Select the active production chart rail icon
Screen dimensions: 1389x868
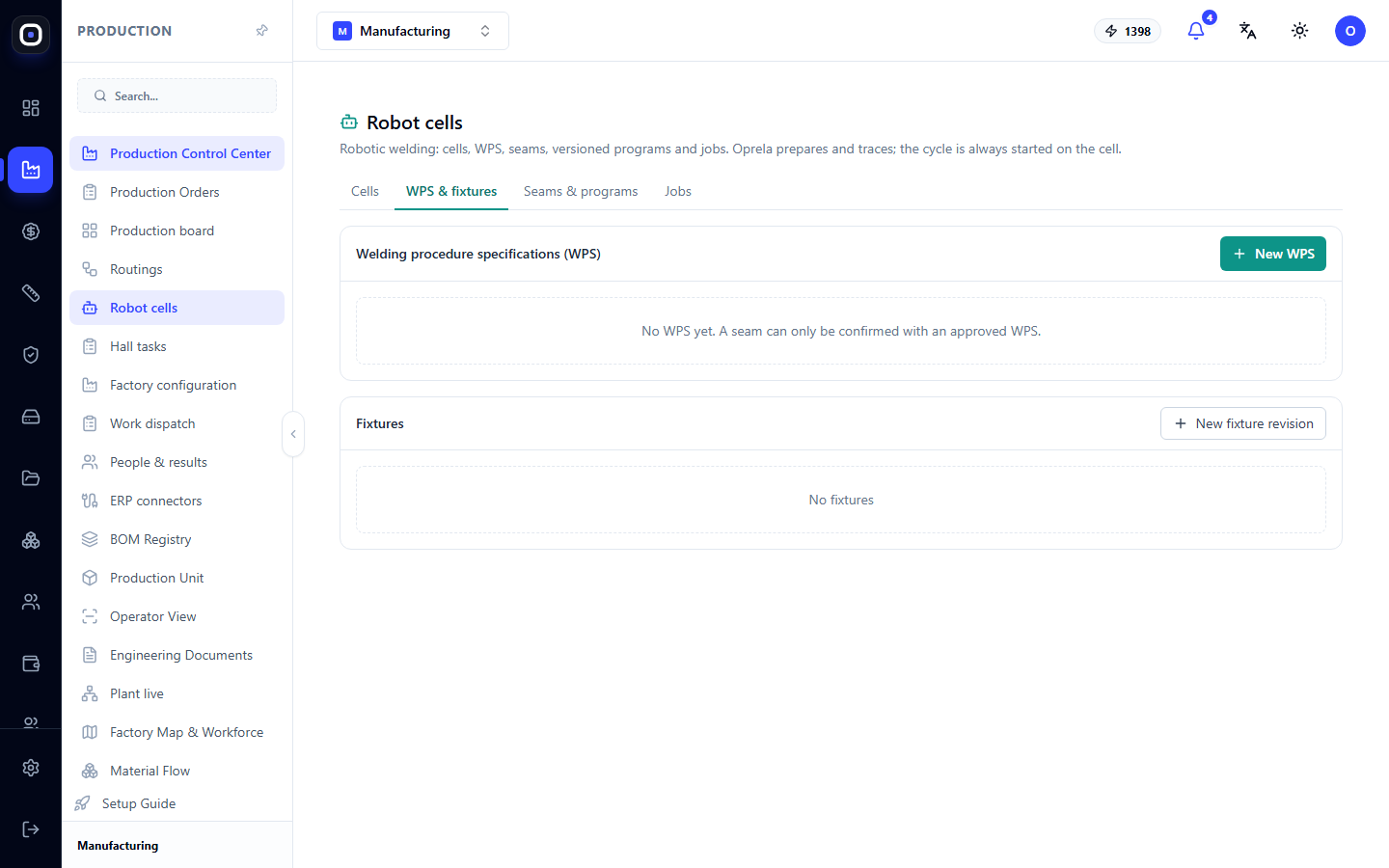tap(31, 170)
